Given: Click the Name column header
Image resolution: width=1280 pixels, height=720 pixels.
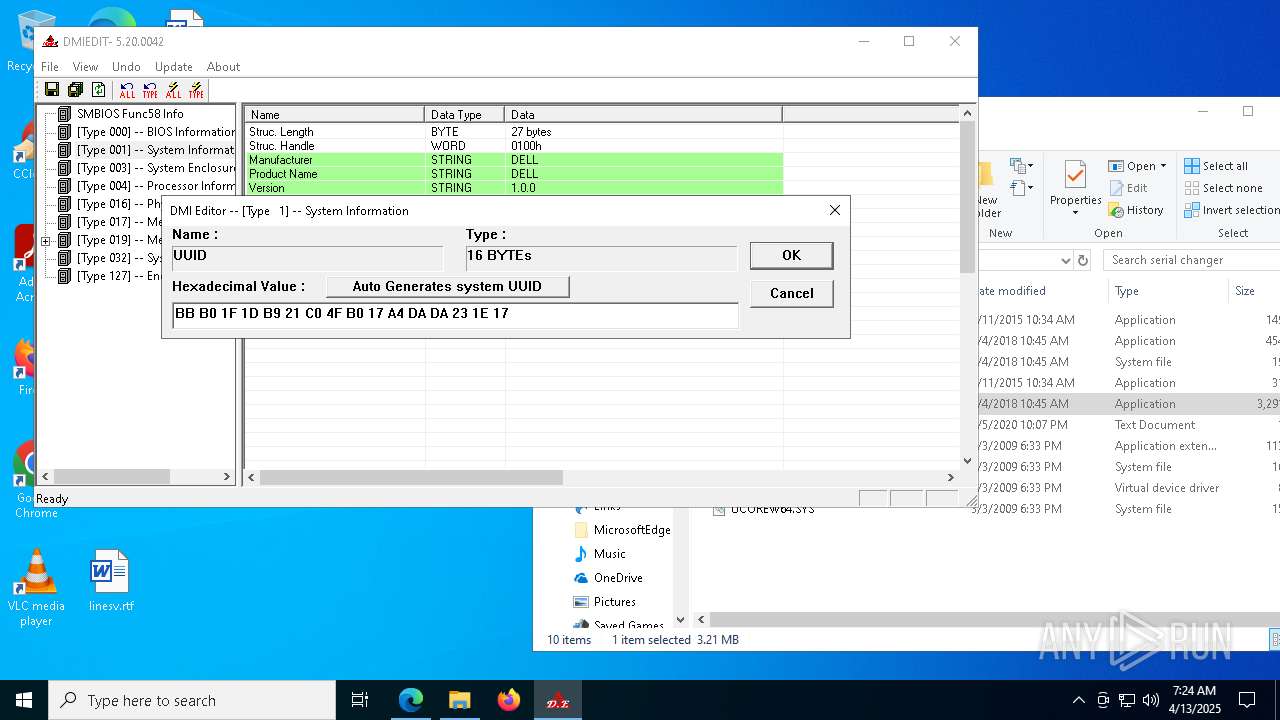Looking at the screenshot, I should point(334,114).
